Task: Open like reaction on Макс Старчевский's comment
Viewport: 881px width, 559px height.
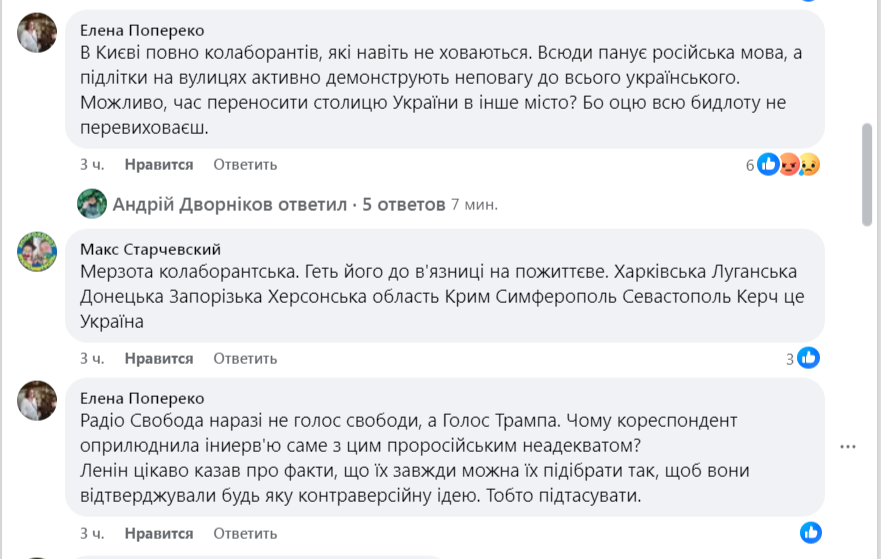Action: tap(808, 358)
